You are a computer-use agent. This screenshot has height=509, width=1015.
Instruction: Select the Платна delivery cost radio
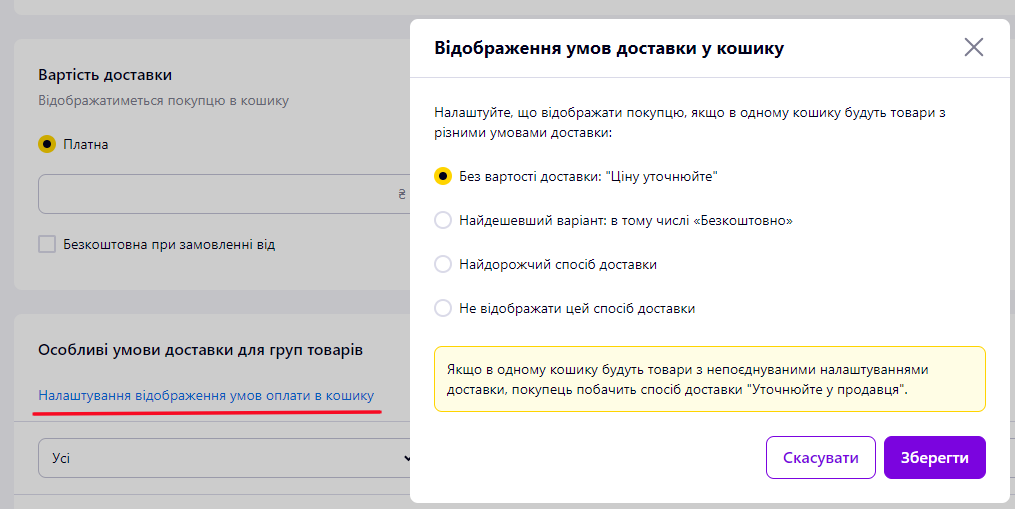[47, 144]
